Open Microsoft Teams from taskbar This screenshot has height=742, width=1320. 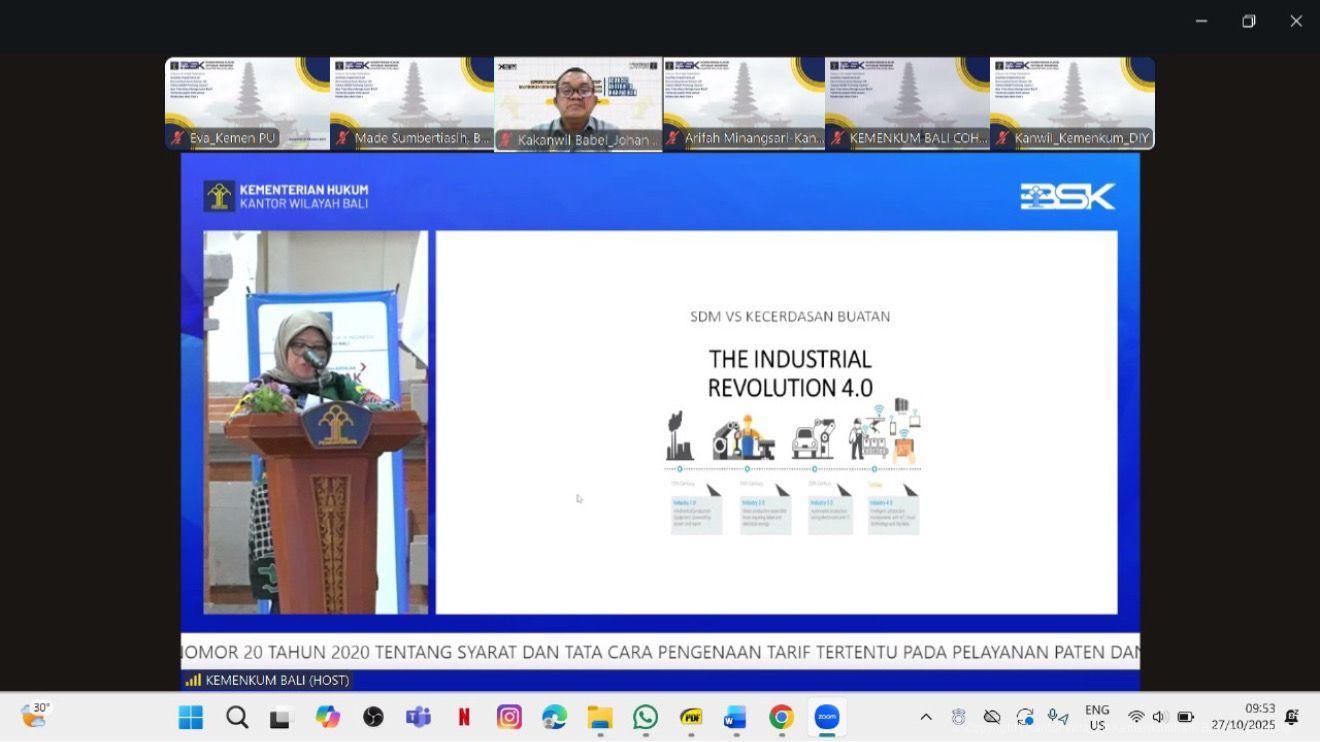pyautogui.click(x=418, y=717)
